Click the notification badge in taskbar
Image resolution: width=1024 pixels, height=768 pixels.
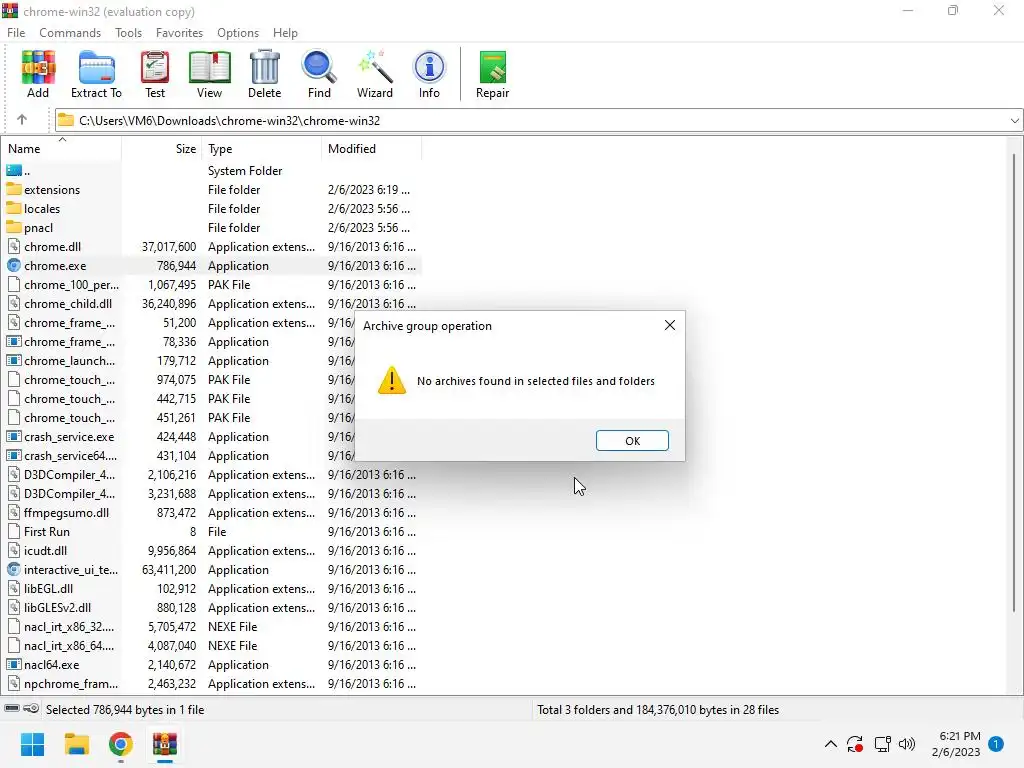click(996, 744)
